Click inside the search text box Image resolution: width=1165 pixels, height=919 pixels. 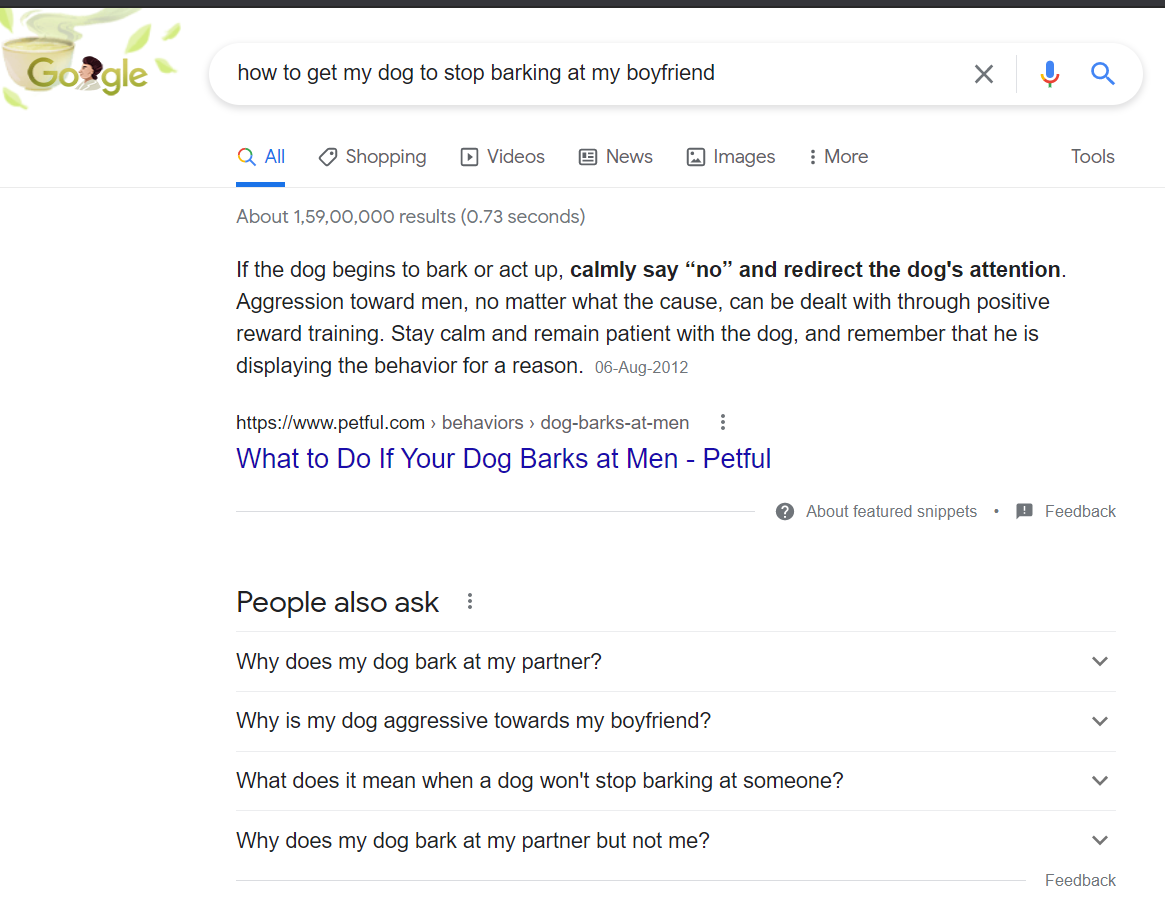pos(594,73)
